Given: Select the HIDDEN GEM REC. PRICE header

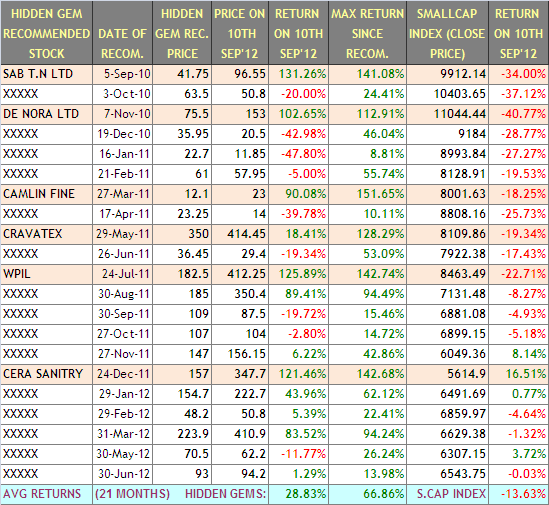Looking at the screenshot, I should coord(182,33).
